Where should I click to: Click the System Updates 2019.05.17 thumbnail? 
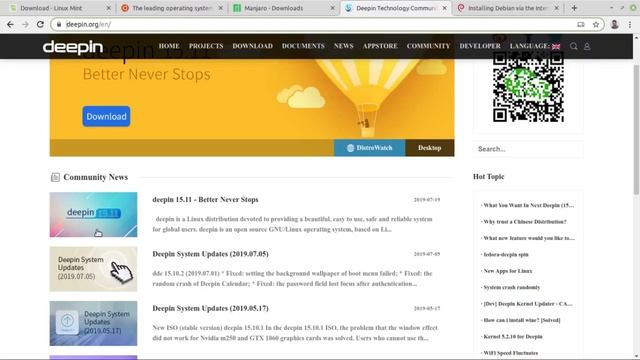[93, 323]
